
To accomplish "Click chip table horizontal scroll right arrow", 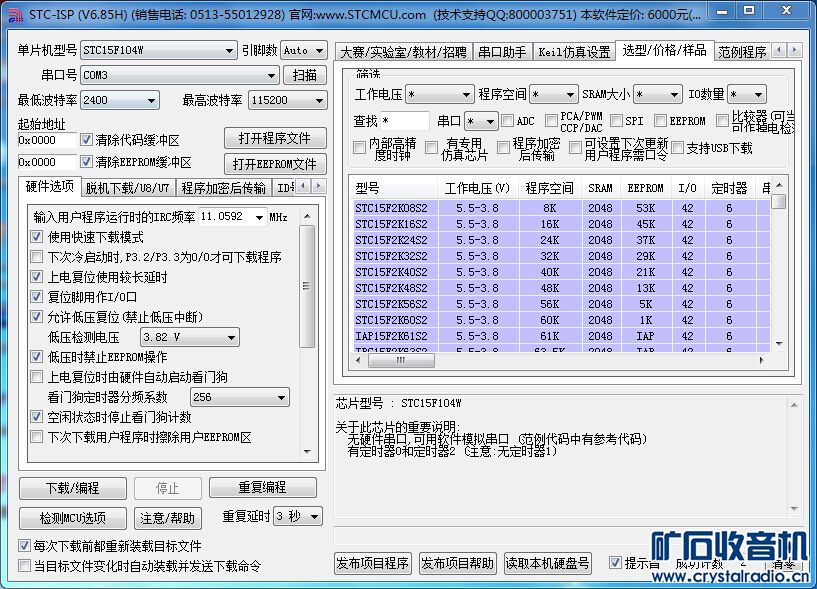I will click(x=762, y=360).
